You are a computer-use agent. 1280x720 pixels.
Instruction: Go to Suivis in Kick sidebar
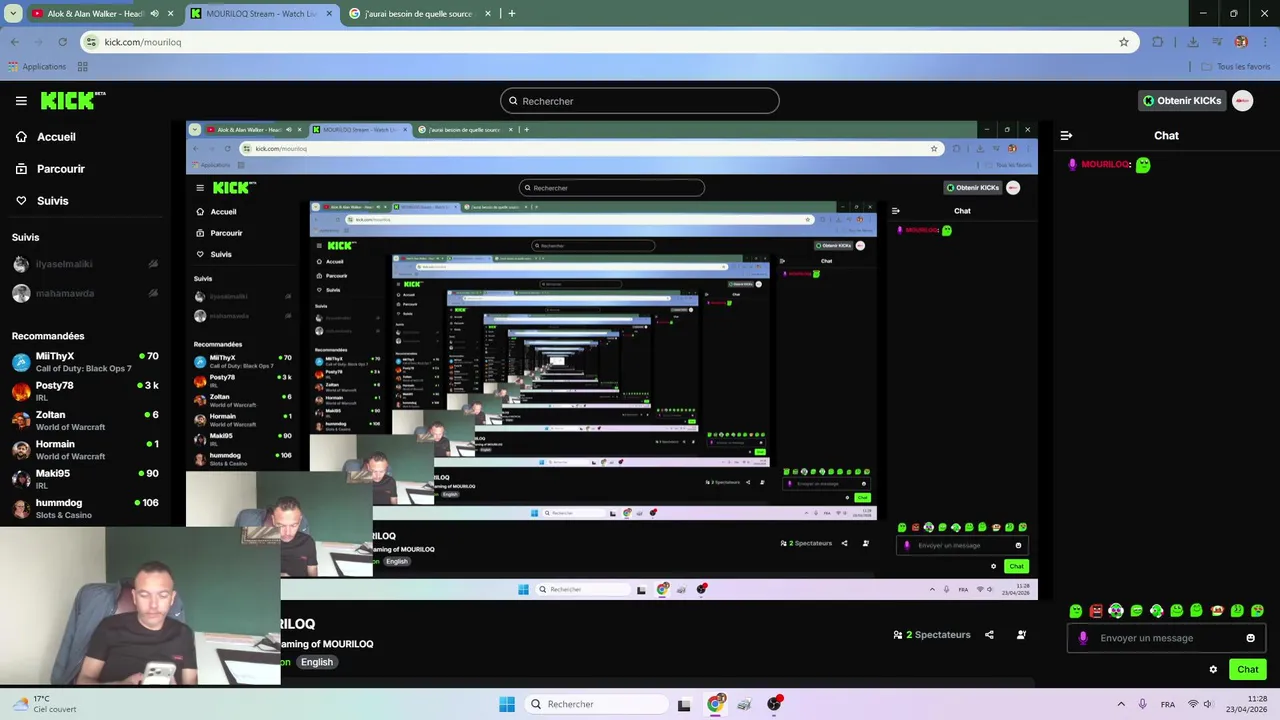53,201
